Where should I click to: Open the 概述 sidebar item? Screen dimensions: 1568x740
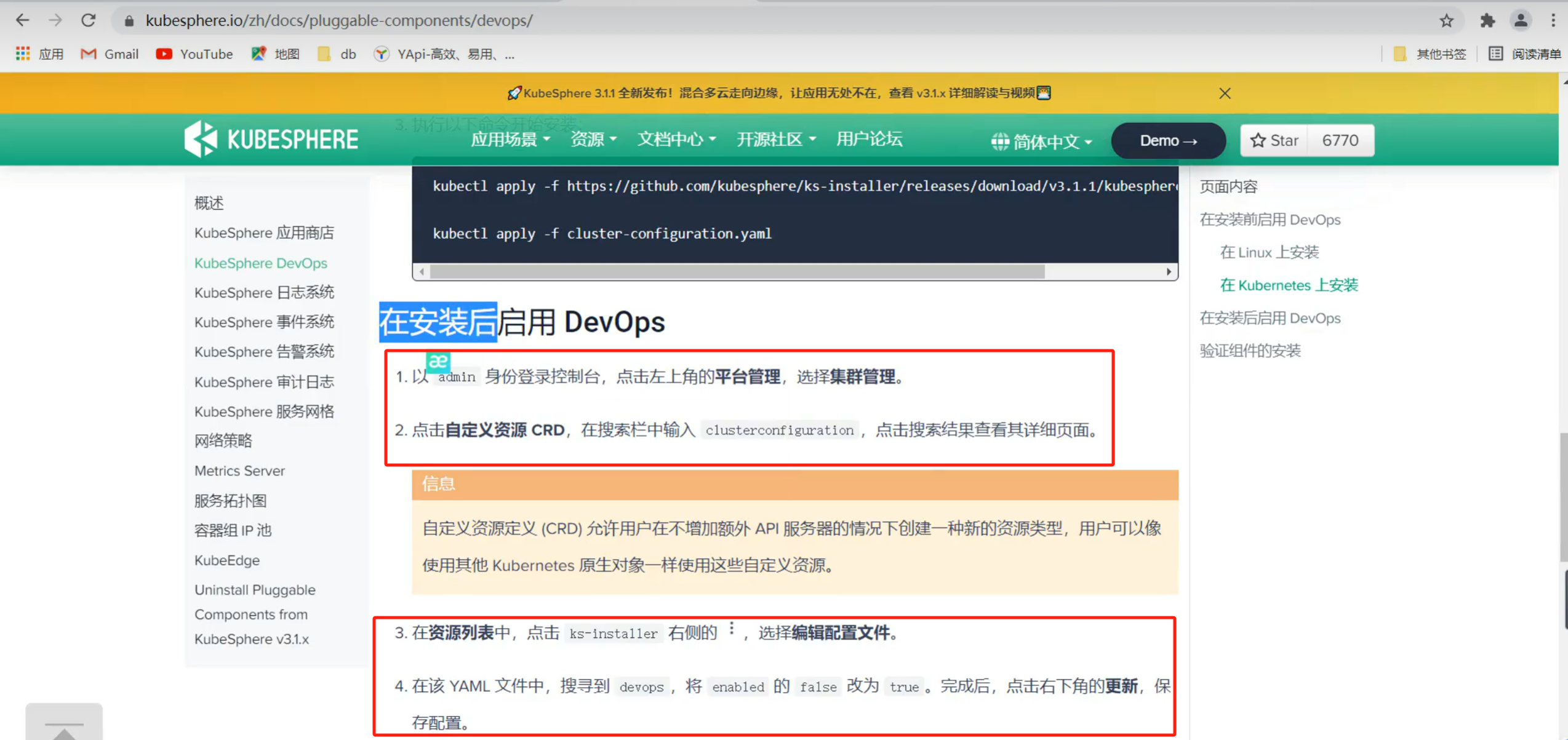[209, 203]
